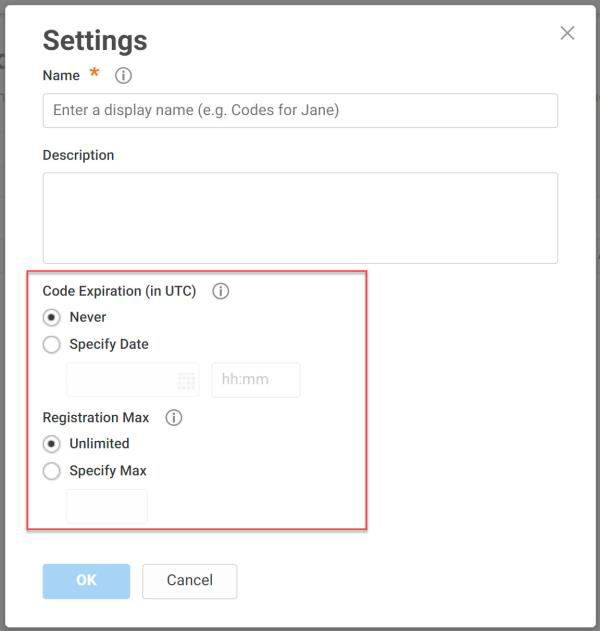The image size is (600, 631).
Task: Click the Name field label
Action: tap(61, 75)
